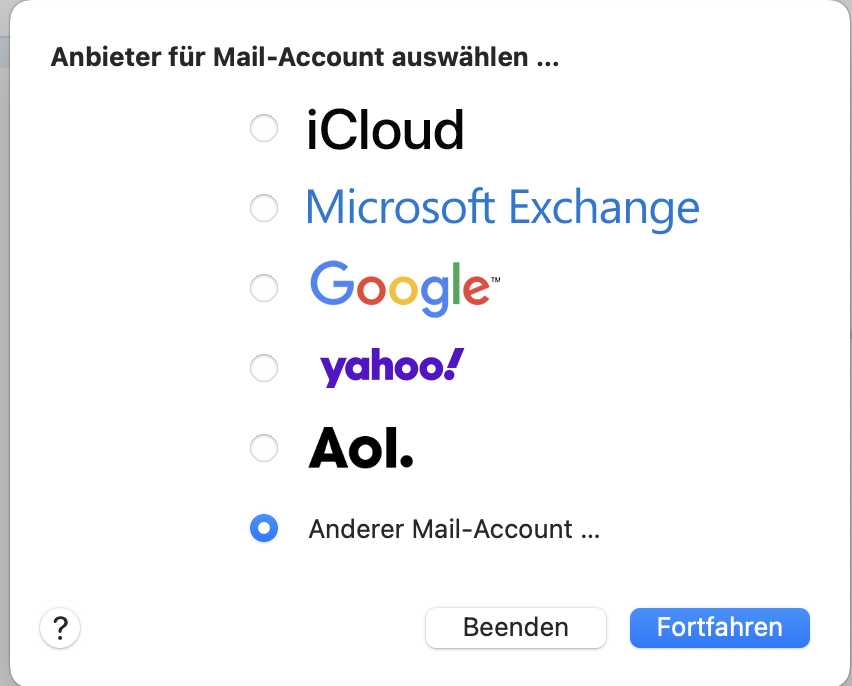852x686 pixels.
Task: Click the Microsoft Exchange logo text
Action: tap(501, 208)
